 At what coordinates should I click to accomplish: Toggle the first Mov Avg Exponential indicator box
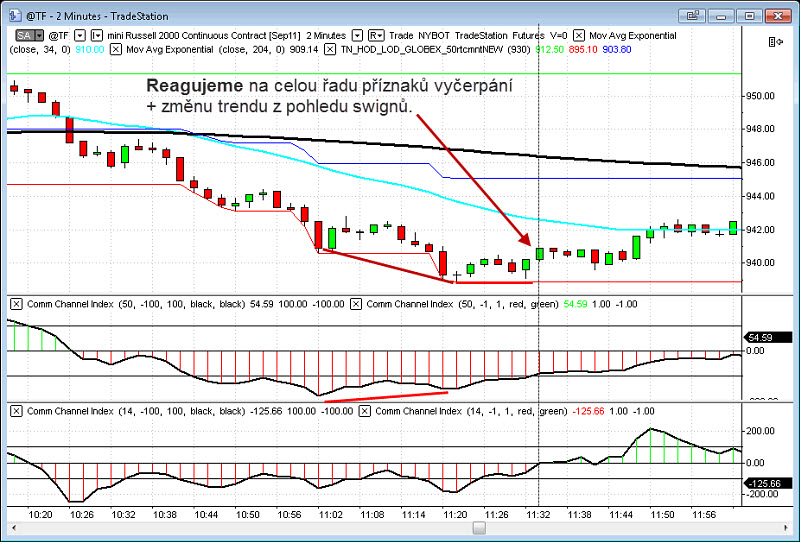coord(579,36)
